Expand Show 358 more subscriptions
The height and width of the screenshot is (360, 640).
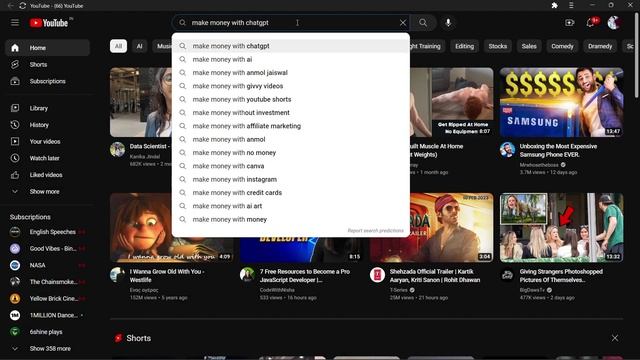click(48, 349)
